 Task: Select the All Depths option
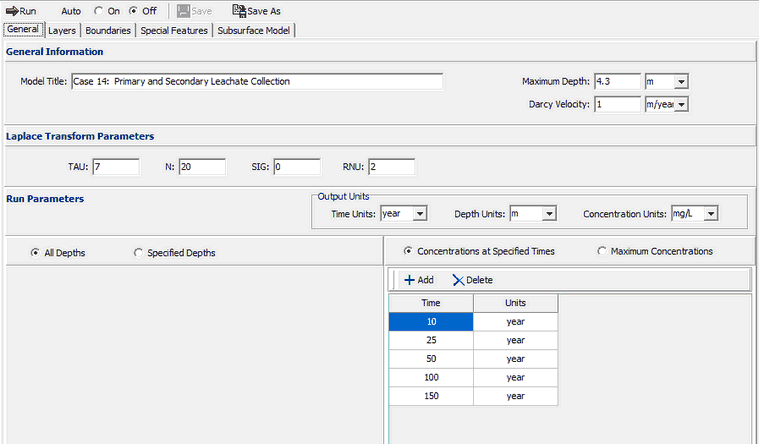click(36, 253)
